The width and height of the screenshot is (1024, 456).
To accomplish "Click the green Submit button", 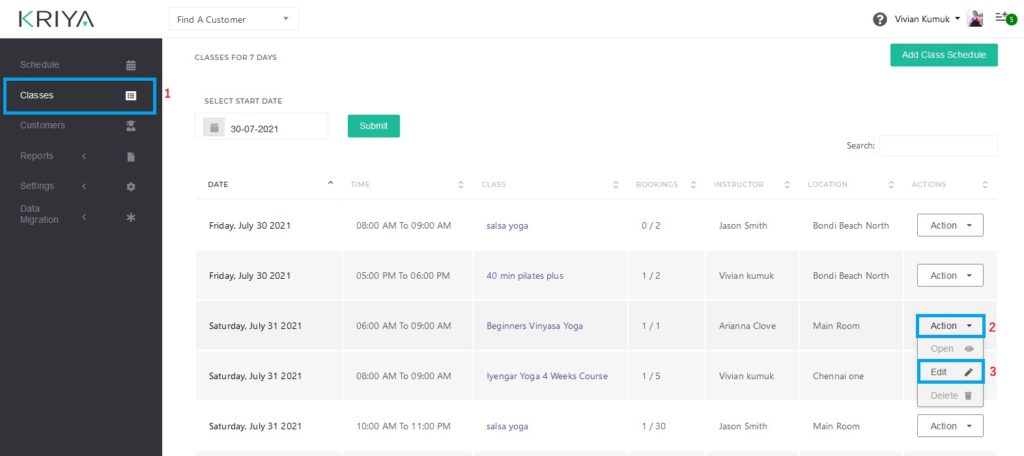I will coord(373,126).
